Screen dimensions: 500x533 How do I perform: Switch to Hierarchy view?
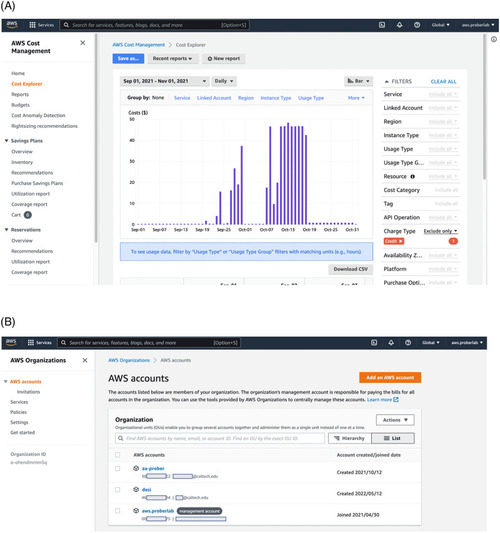[x=349, y=438]
